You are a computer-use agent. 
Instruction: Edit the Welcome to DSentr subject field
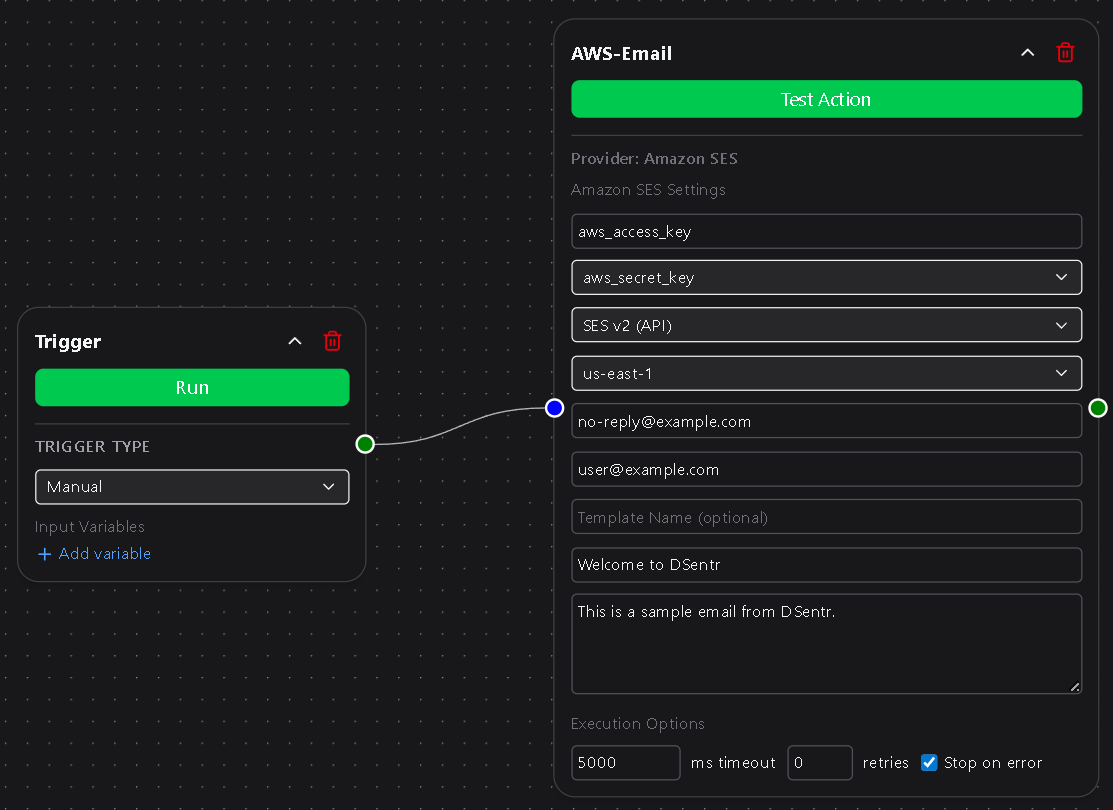click(826, 564)
